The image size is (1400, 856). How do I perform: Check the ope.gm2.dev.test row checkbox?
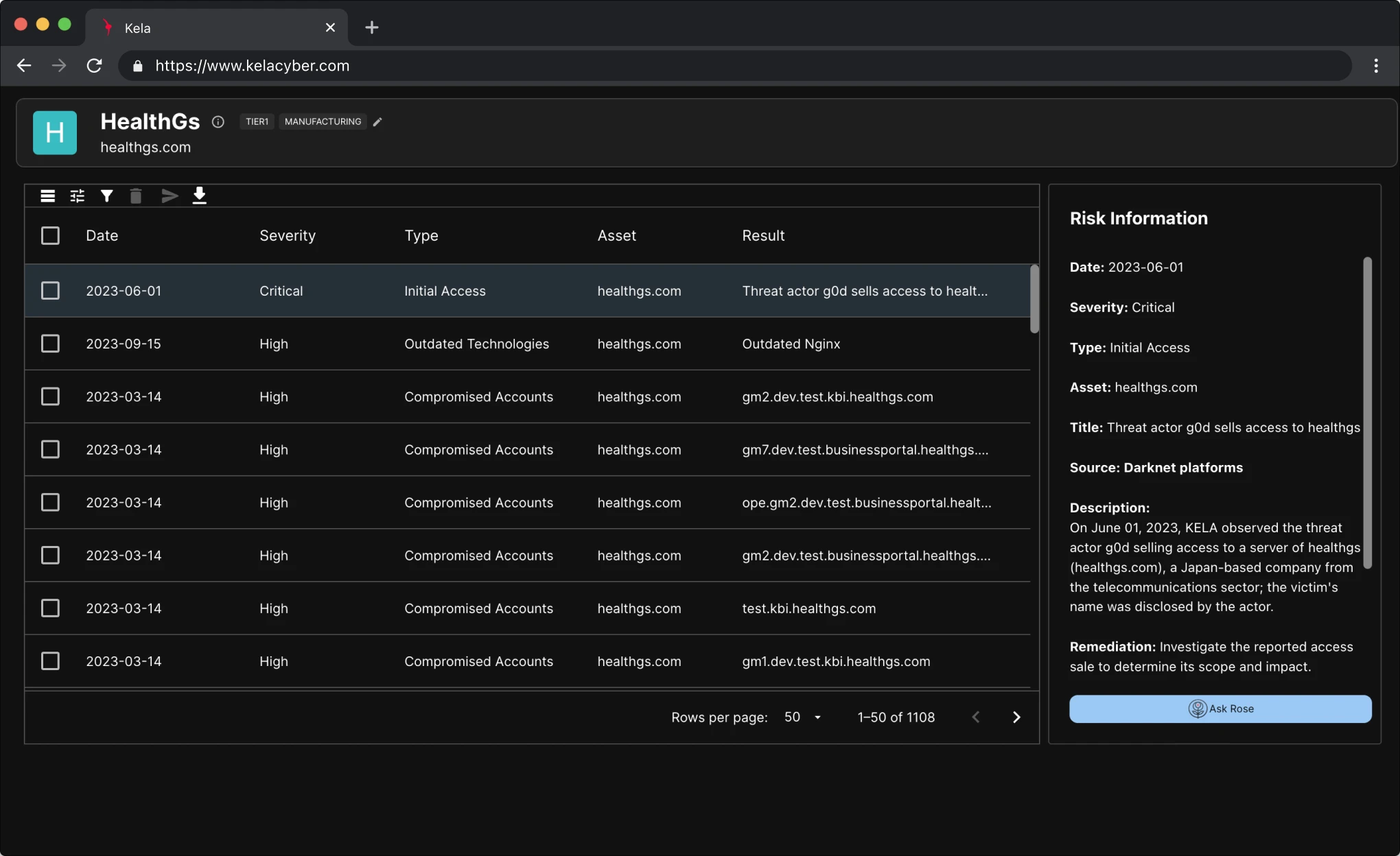click(x=50, y=503)
